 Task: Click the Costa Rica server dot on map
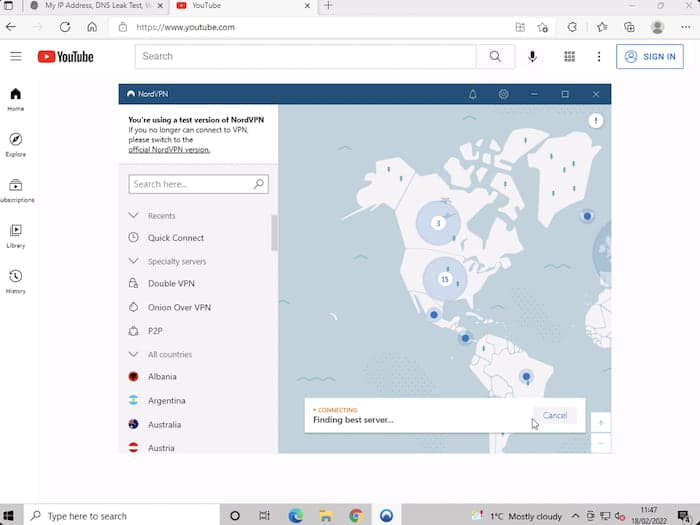pos(465,338)
